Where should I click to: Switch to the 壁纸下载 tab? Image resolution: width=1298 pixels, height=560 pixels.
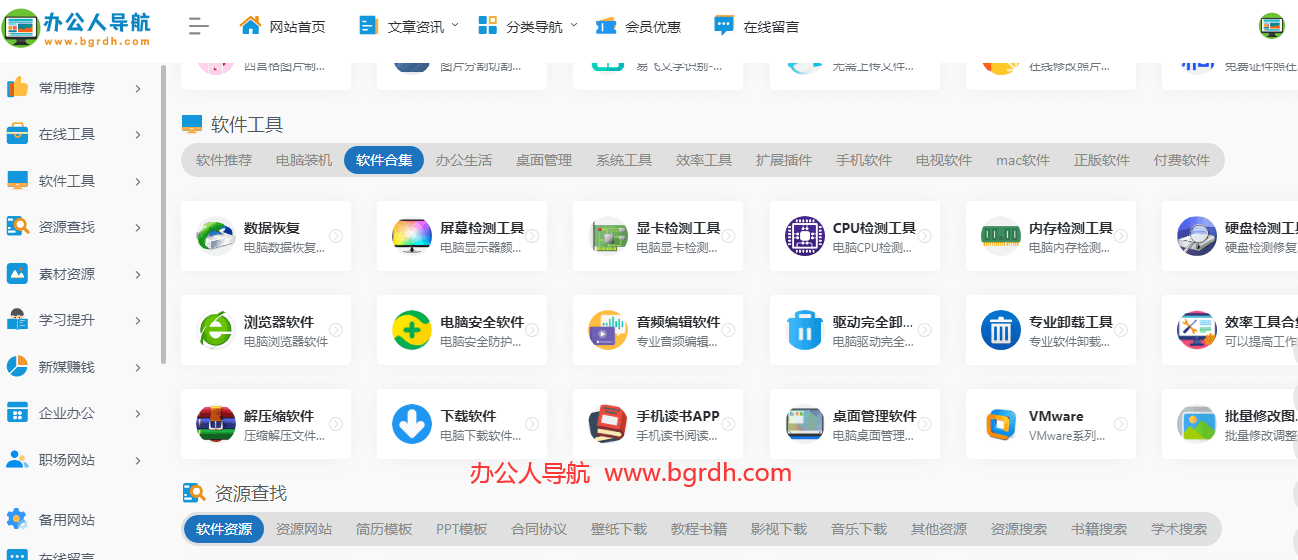click(x=619, y=529)
